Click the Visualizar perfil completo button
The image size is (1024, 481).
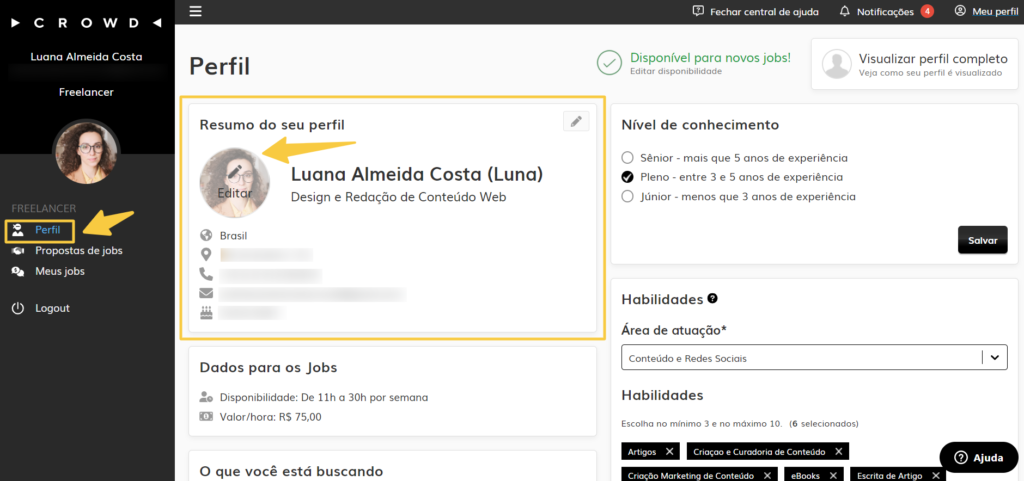pos(914,63)
